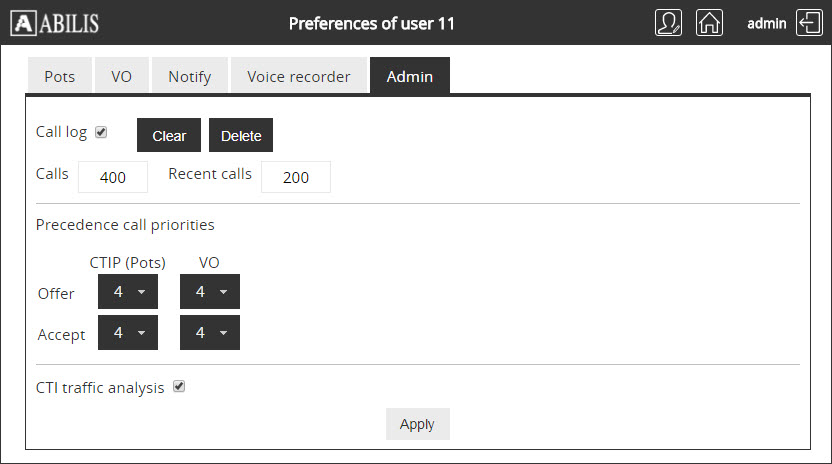832x464 pixels.
Task: Log out using the exit icon
Action: click(808, 23)
